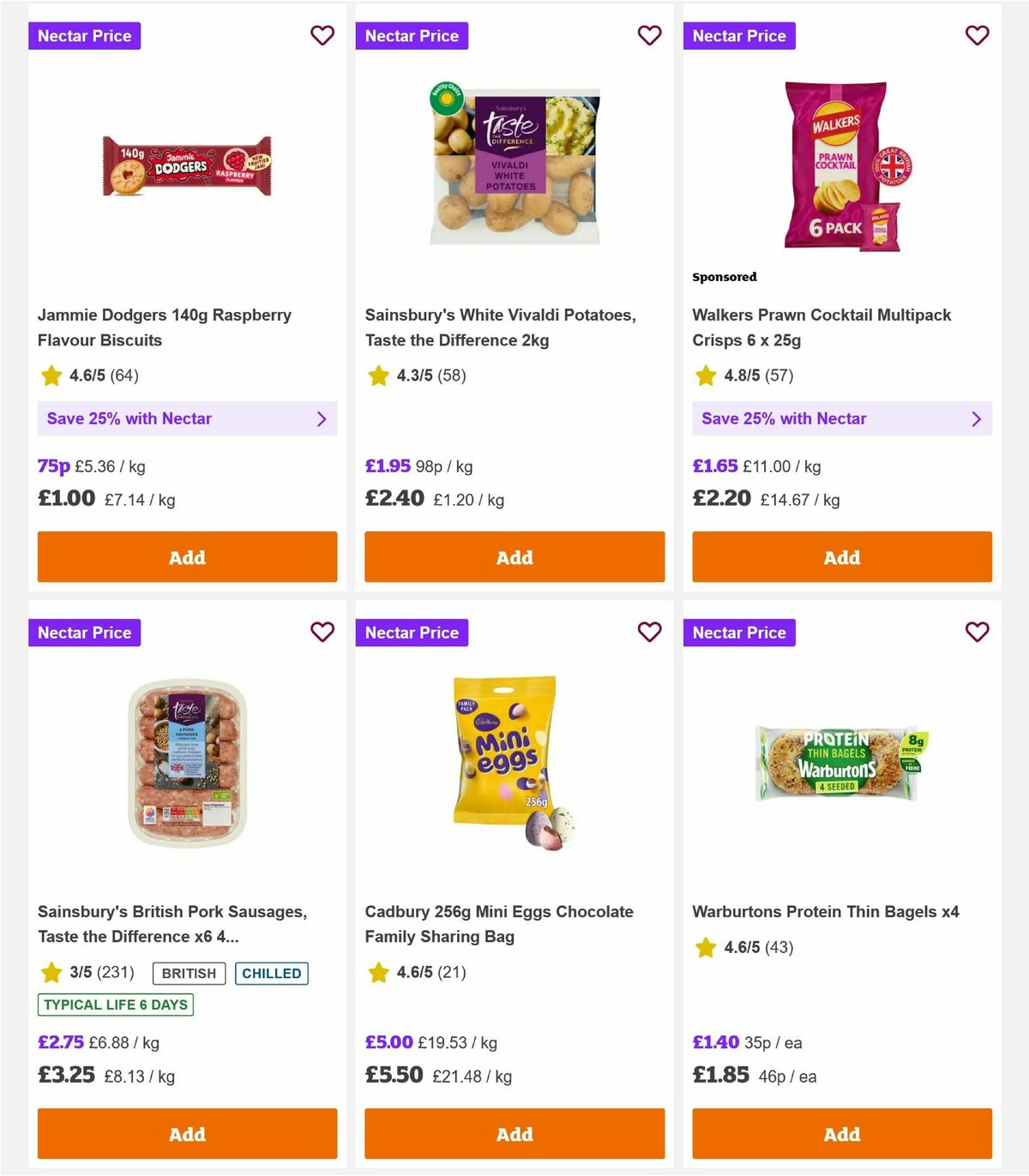Open the Nectar Price badge on Mini Eggs
The width and height of the screenshot is (1029, 1176).
[x=412, y=633]
